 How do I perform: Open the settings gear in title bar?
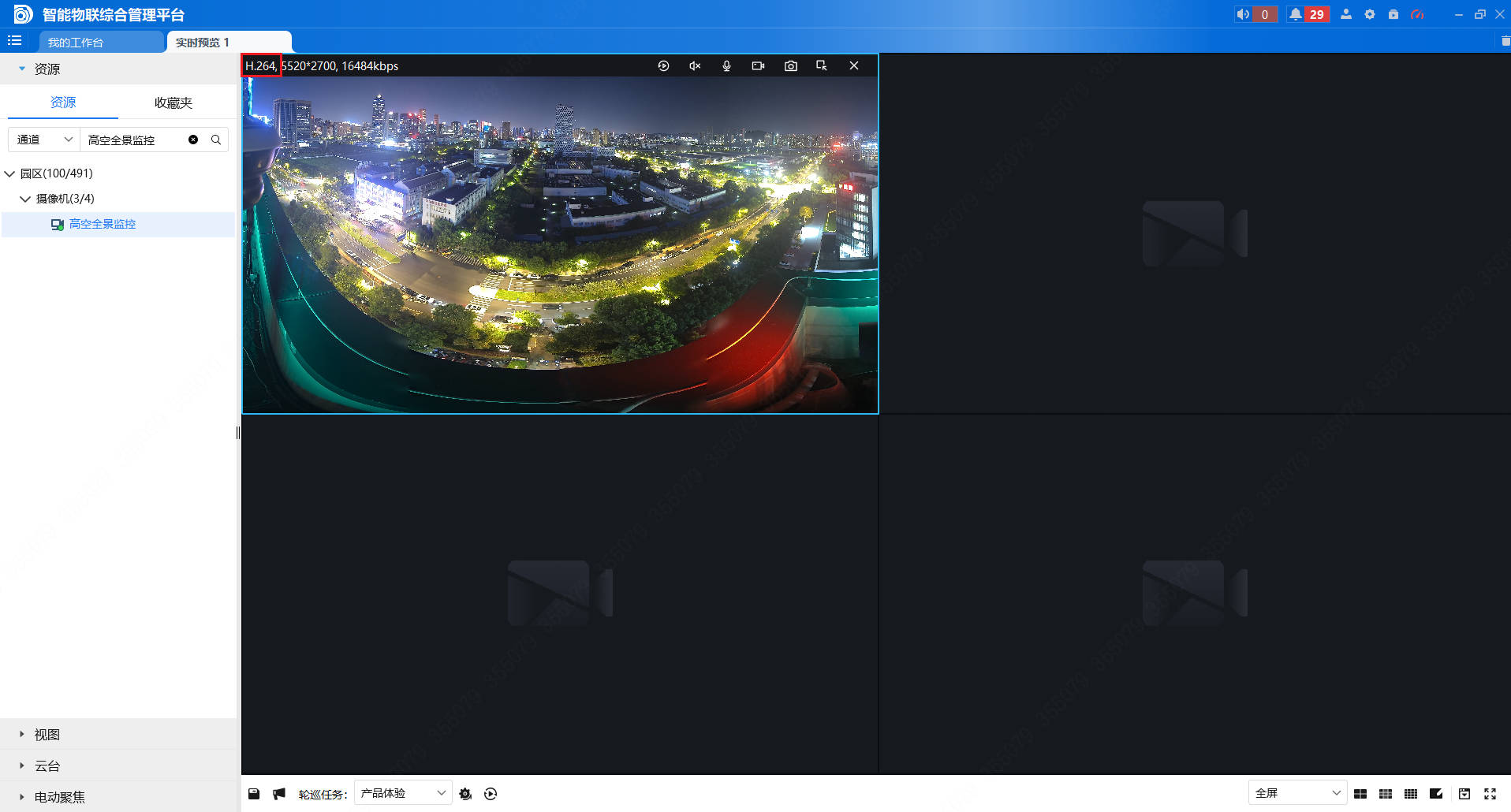pyautogui.click(x=1370, y=14)
